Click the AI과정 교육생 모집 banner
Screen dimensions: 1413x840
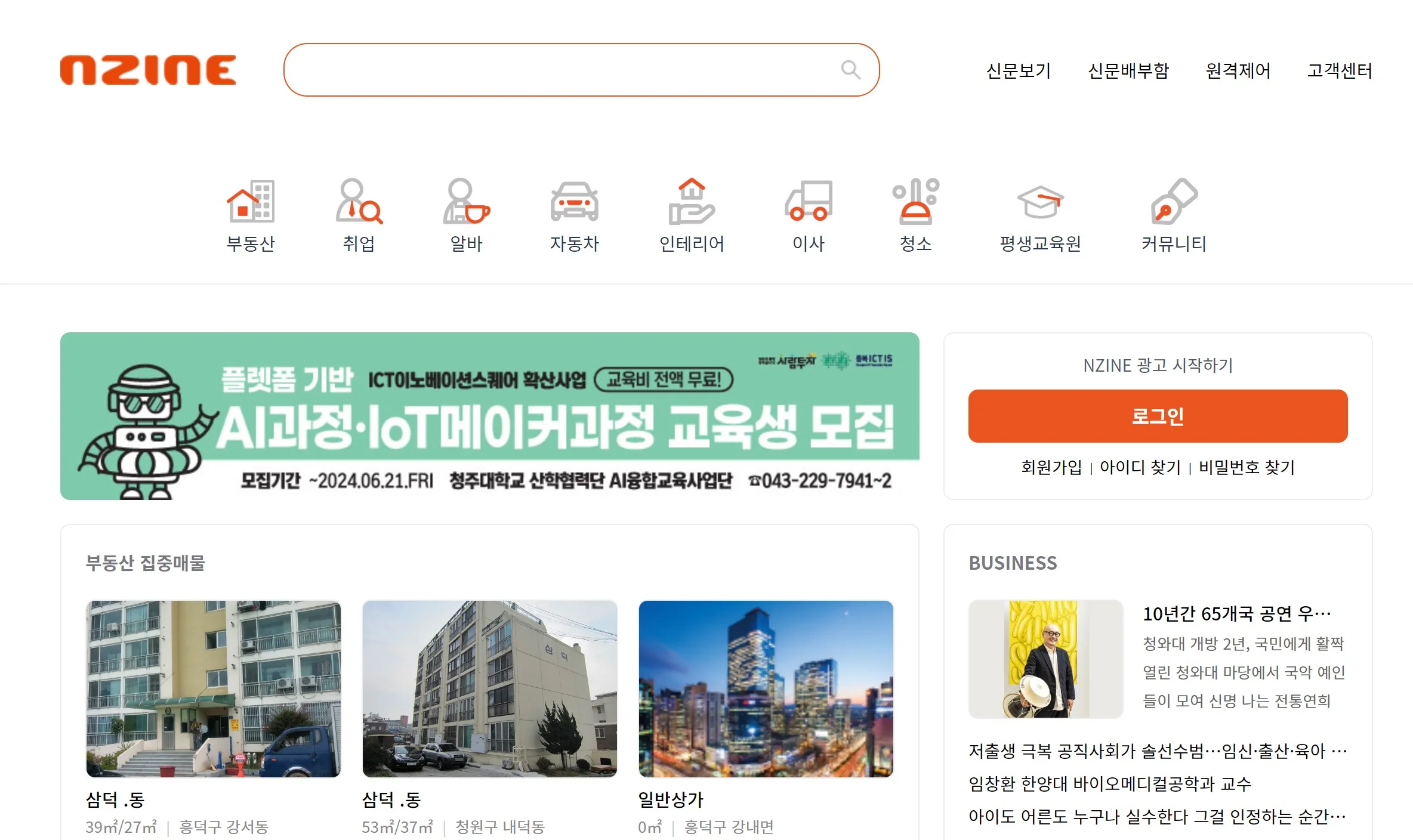pyautogui.click(x=489, y=416)
